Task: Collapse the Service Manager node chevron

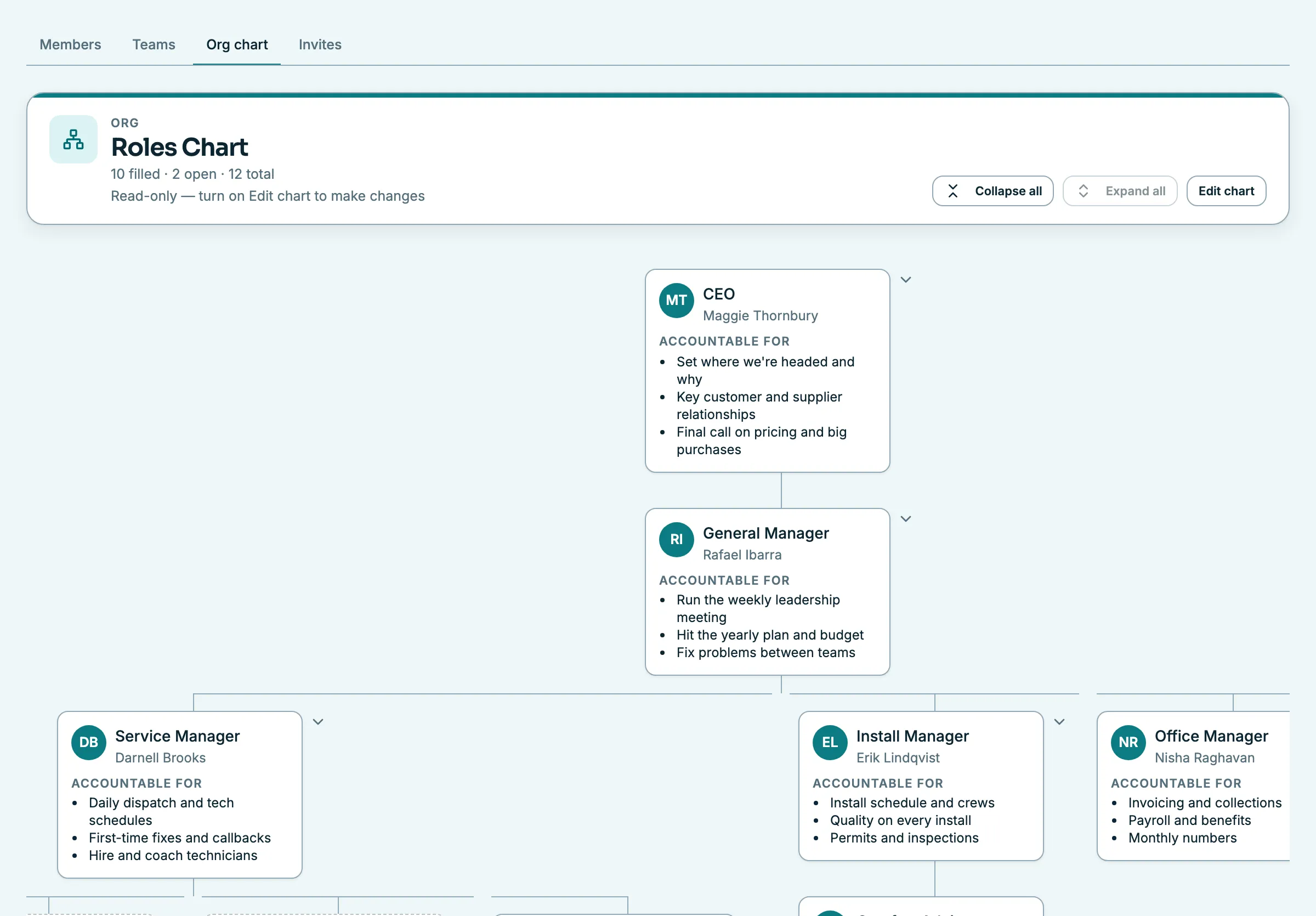Action: (318, 722)
